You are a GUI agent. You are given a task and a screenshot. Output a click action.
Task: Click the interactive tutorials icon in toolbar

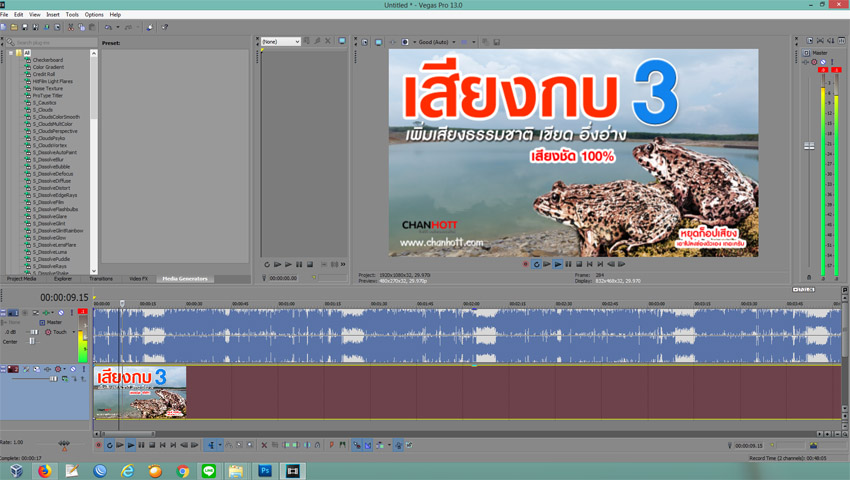click(x=150, y=27)
